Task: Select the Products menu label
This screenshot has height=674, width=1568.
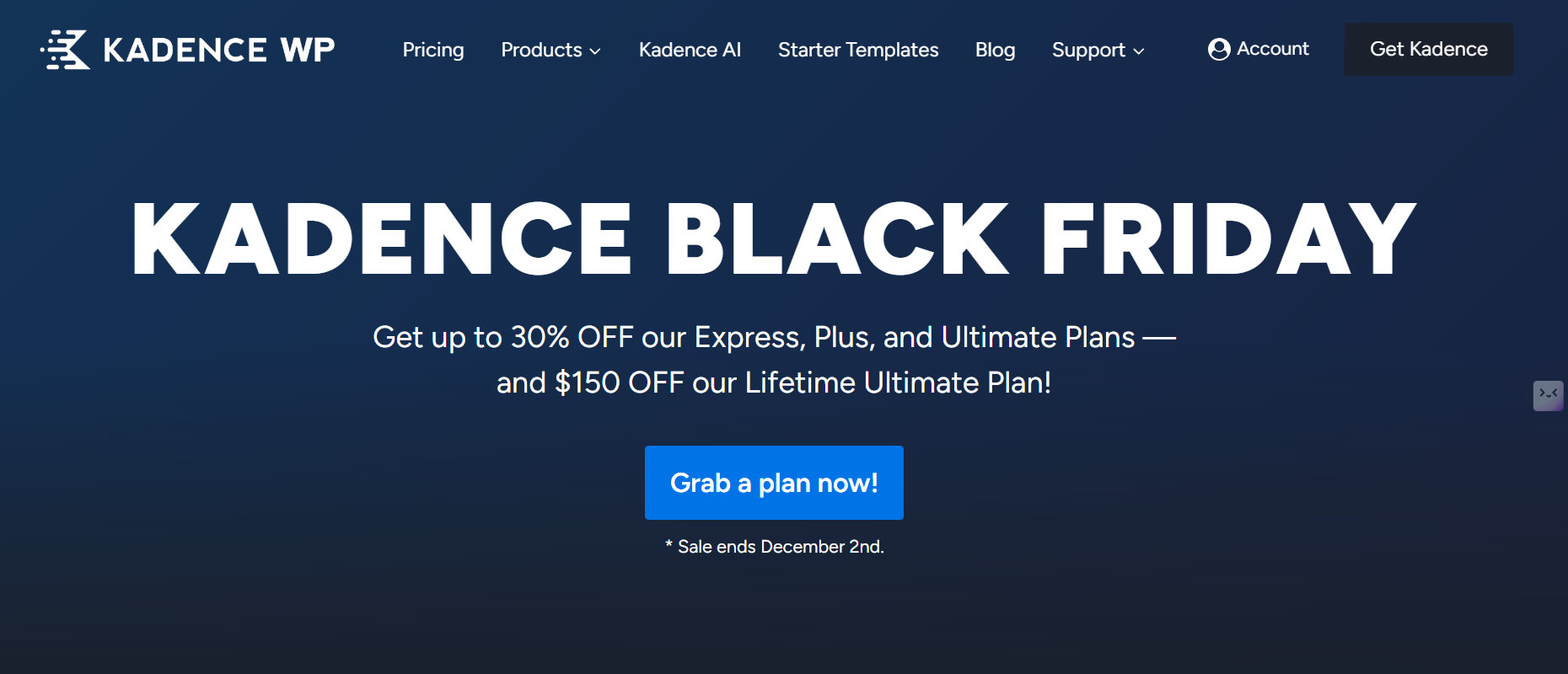Action: pyautogui.click(x=541, y=50)
